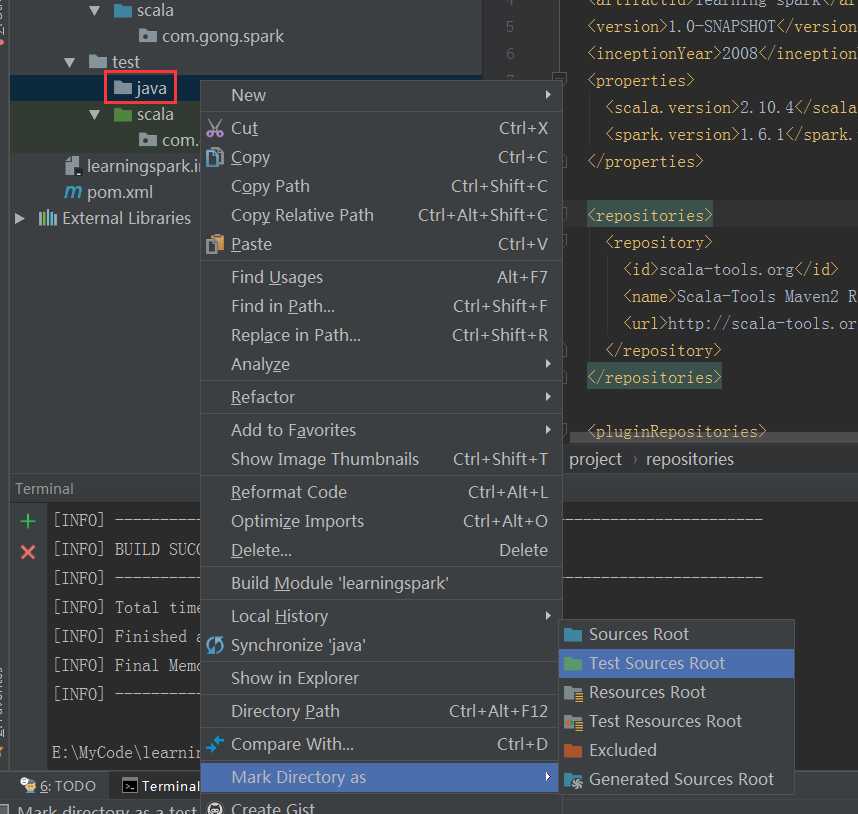Open the Mark Directory as submenu
Viewport: 858px width, 814px height.
tap(380, 777)
